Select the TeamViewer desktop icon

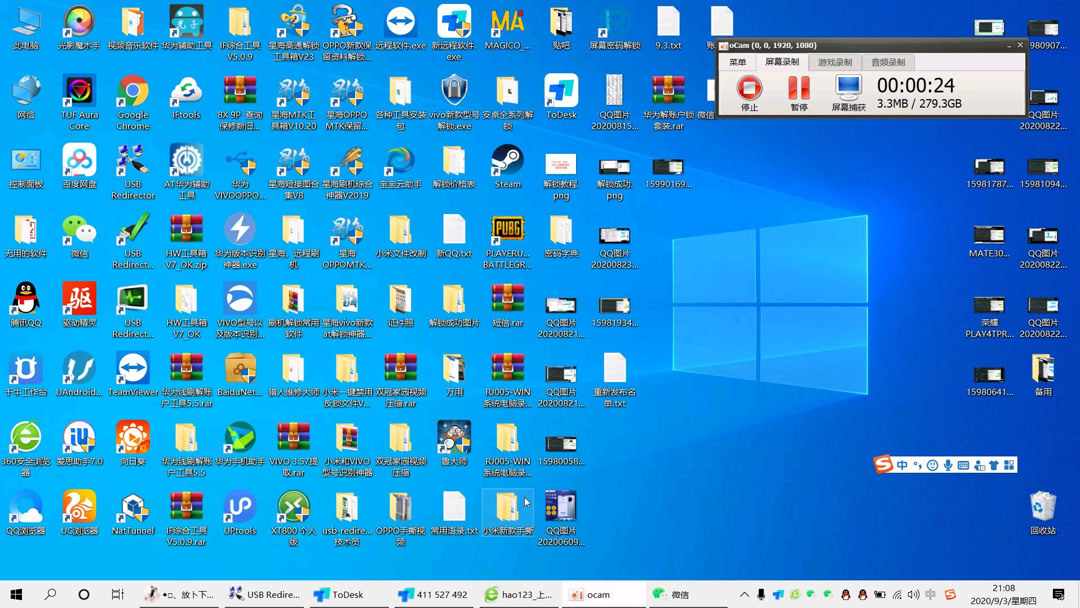point(133,374)
